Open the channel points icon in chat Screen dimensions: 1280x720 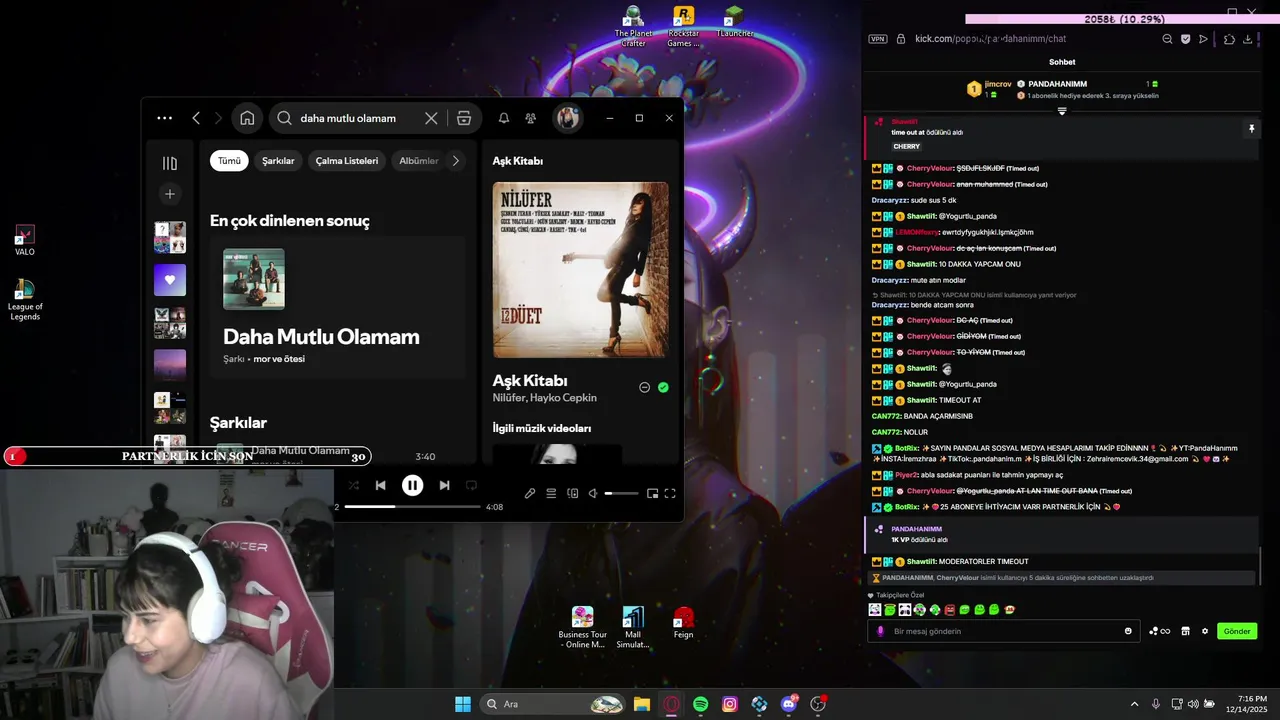pos(1159,631)
